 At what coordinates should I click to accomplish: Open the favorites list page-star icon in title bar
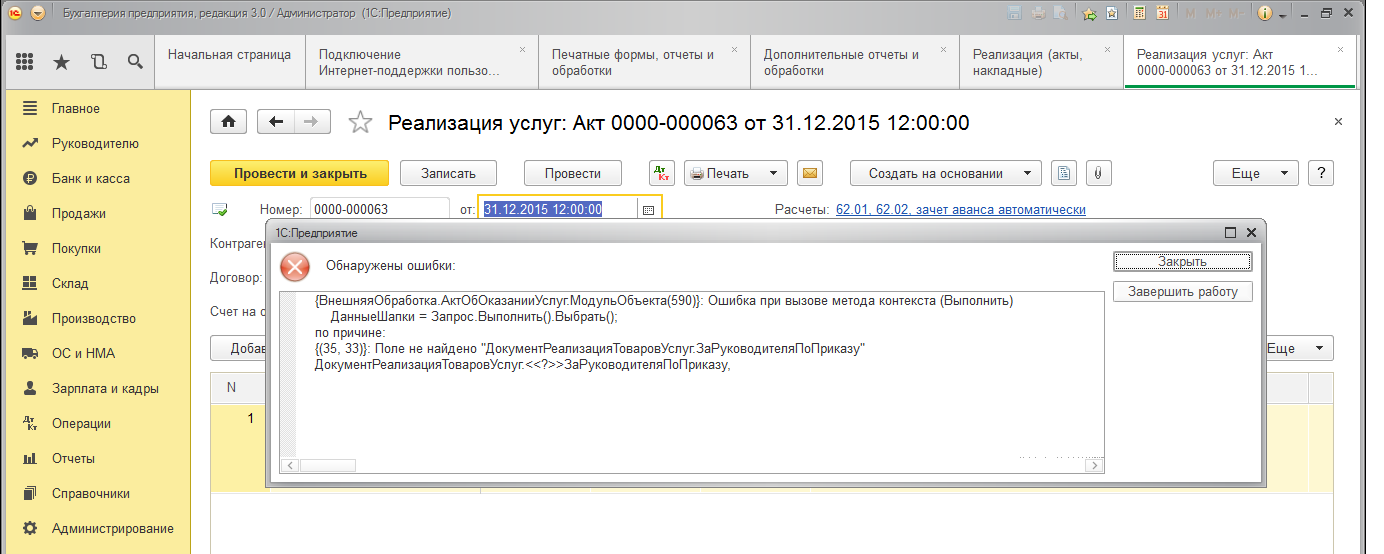point(1113,14)
